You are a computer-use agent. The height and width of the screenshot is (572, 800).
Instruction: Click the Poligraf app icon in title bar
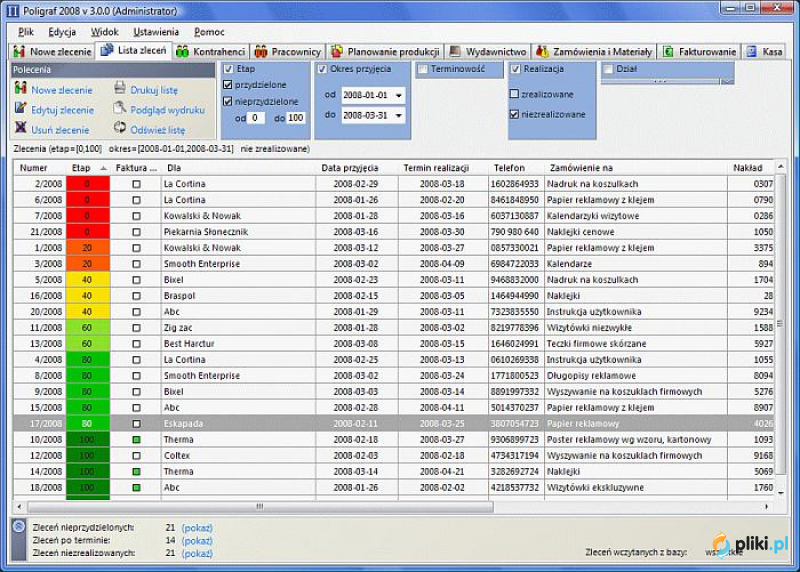pyautogui.click(x=13, y=11)
